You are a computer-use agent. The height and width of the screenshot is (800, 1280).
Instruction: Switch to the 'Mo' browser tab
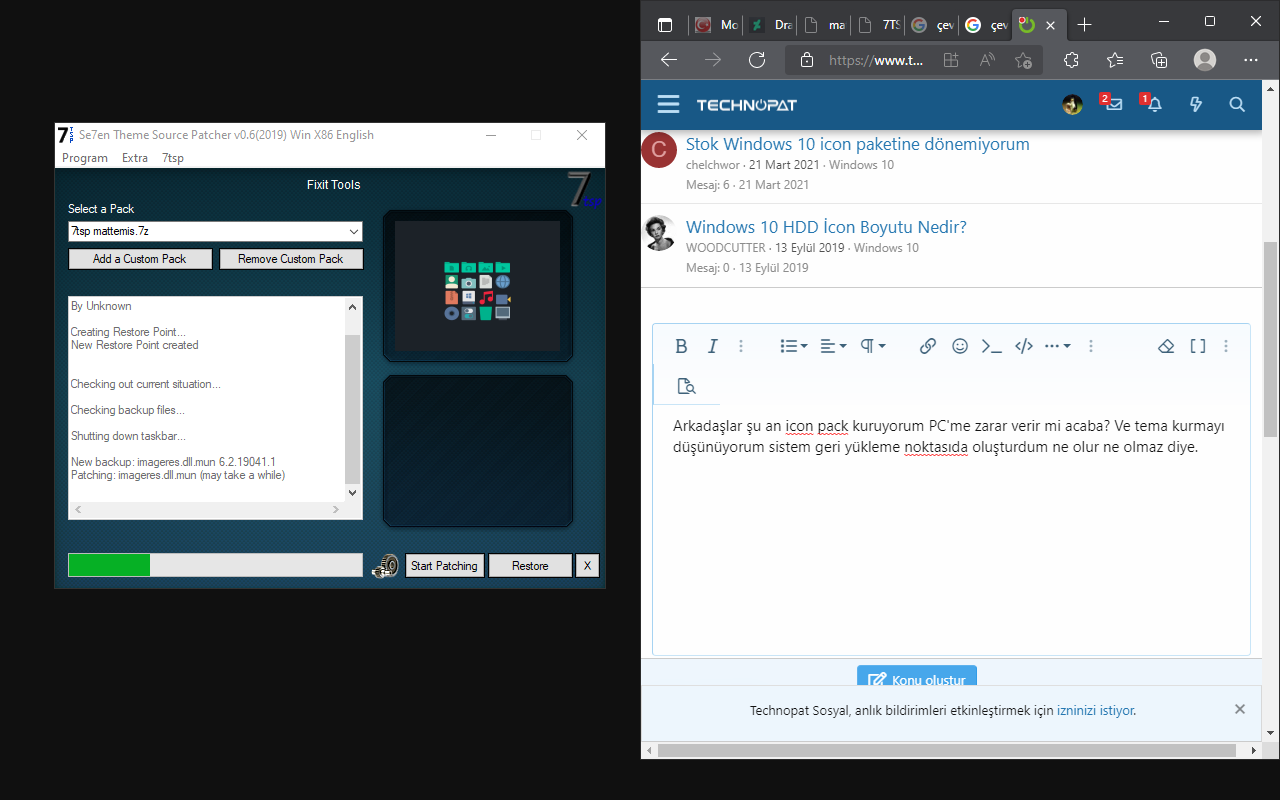(x=717, y=25)
